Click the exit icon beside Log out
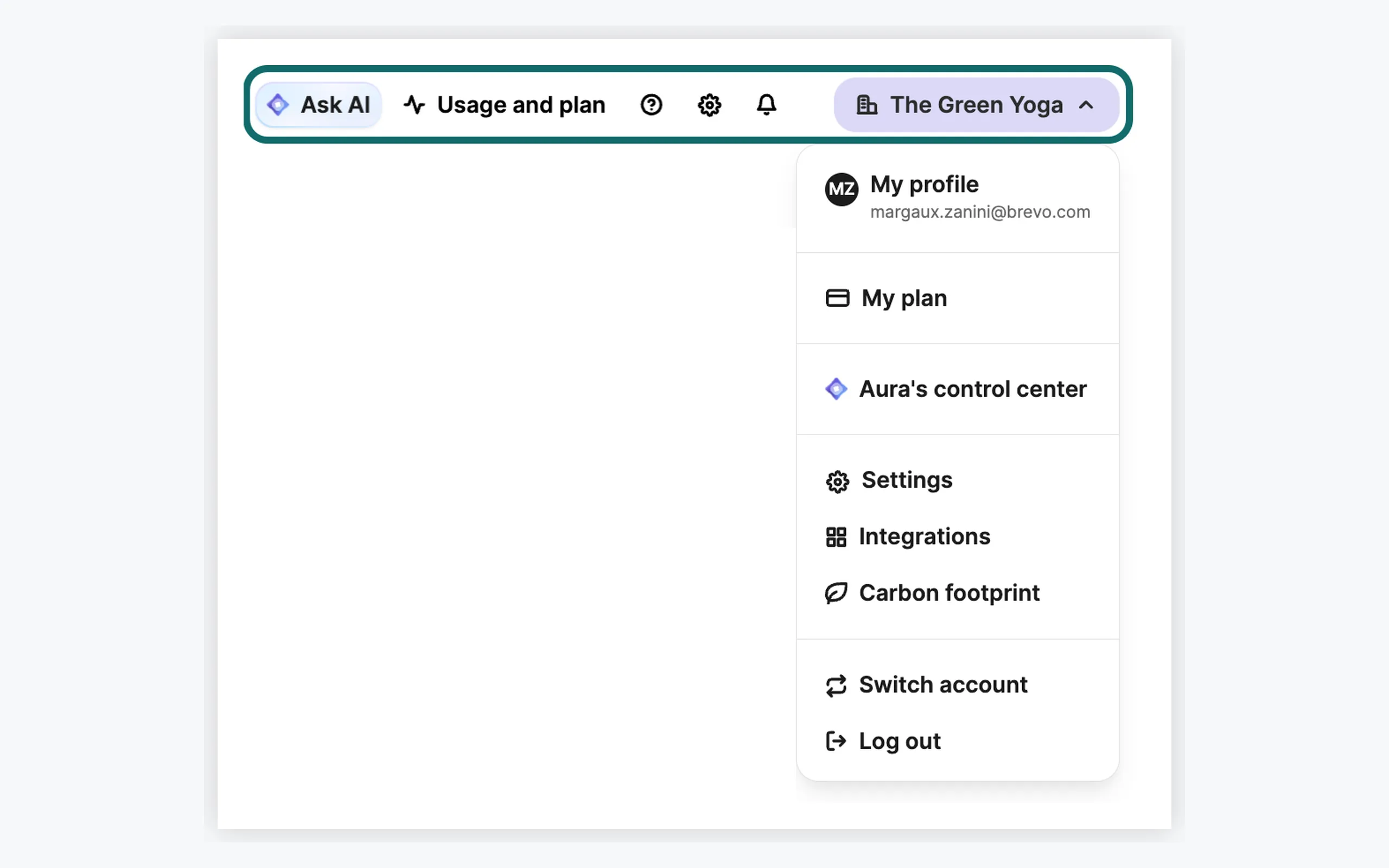Screen dimensions: 1389x868 coord(836,741)
